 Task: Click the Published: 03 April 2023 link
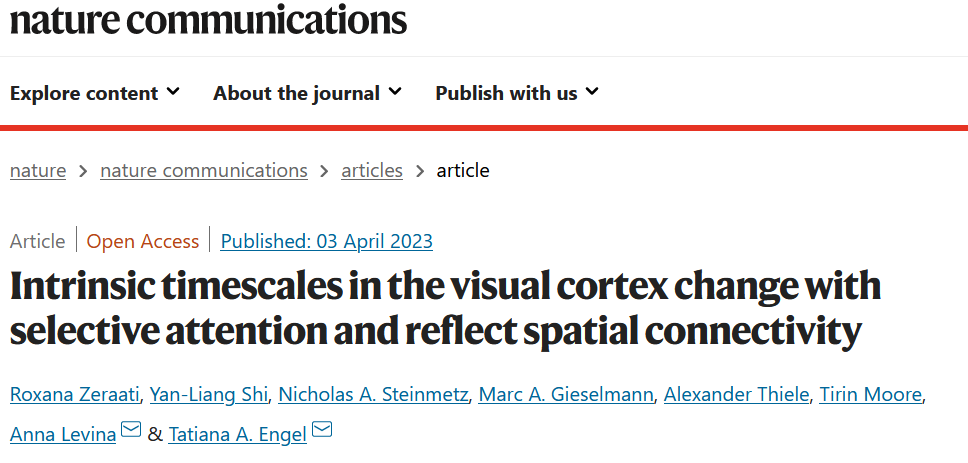coord(326,241)
